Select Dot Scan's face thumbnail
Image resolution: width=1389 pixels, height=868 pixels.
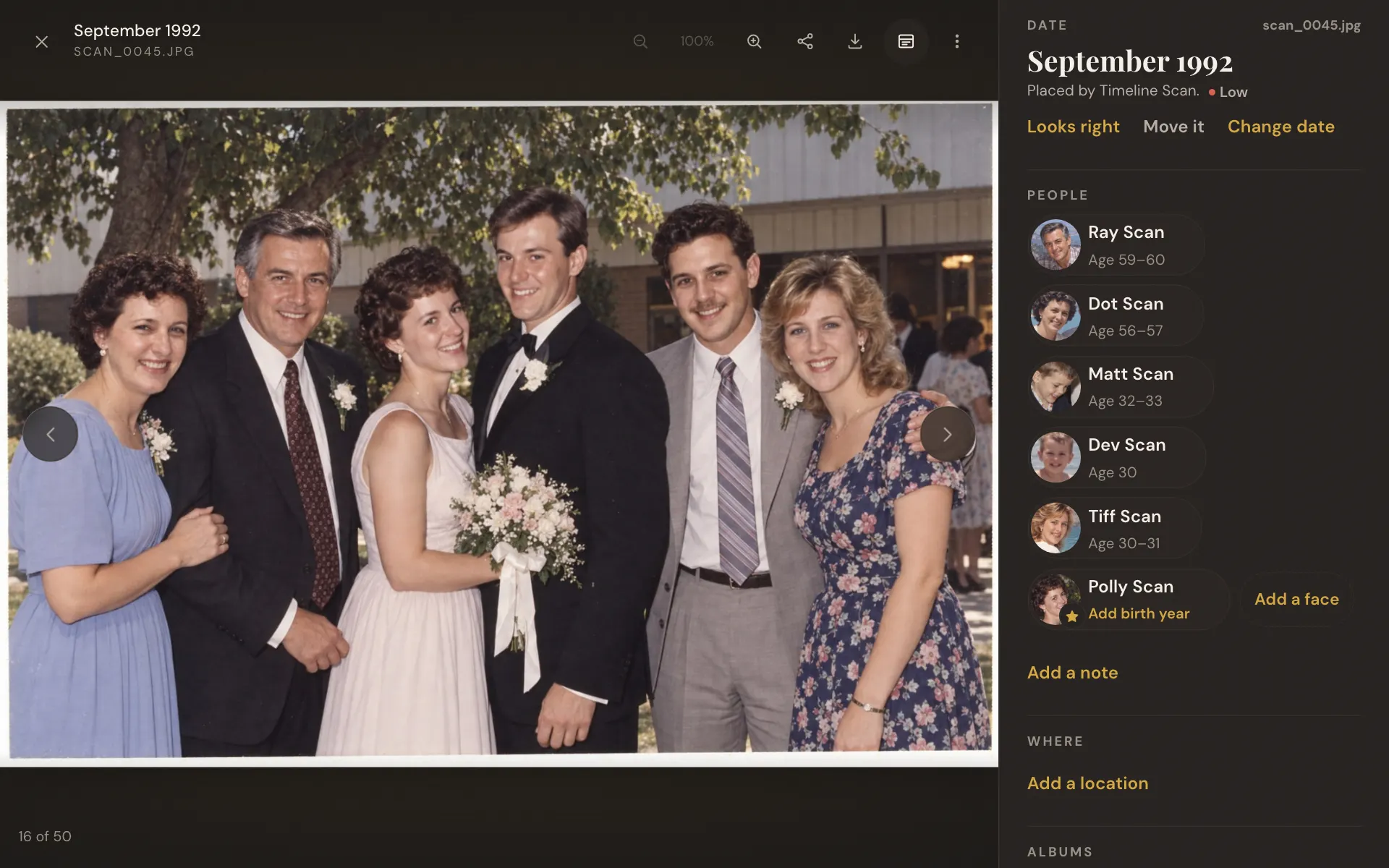tap(1055, 315)
